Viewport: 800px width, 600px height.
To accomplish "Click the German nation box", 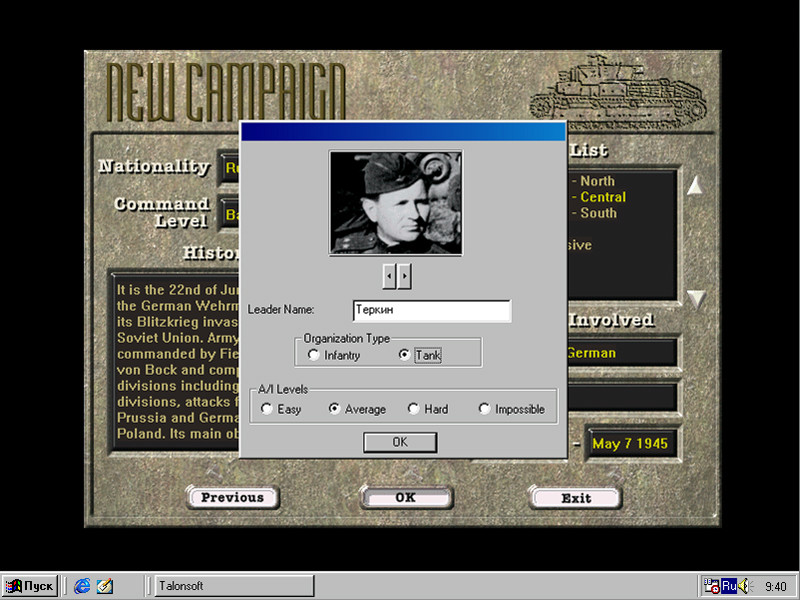I will pos(621,353).
